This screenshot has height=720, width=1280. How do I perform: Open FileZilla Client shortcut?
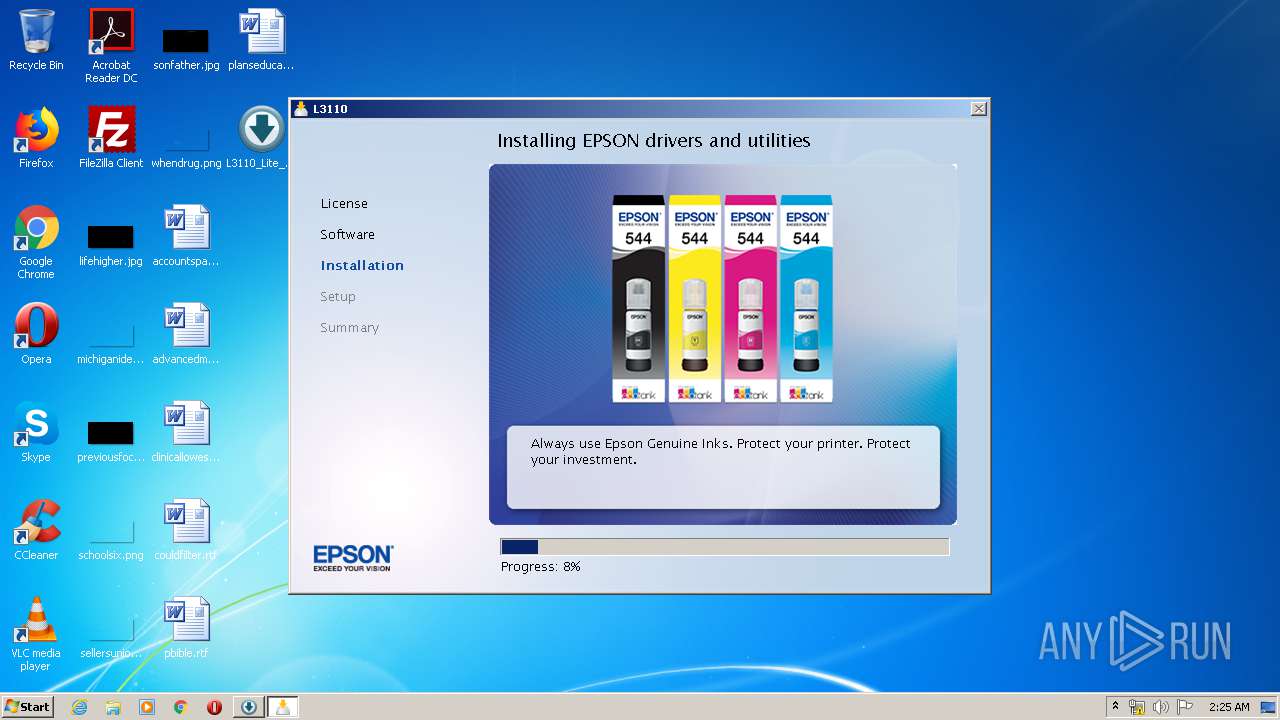click(111, 138)
